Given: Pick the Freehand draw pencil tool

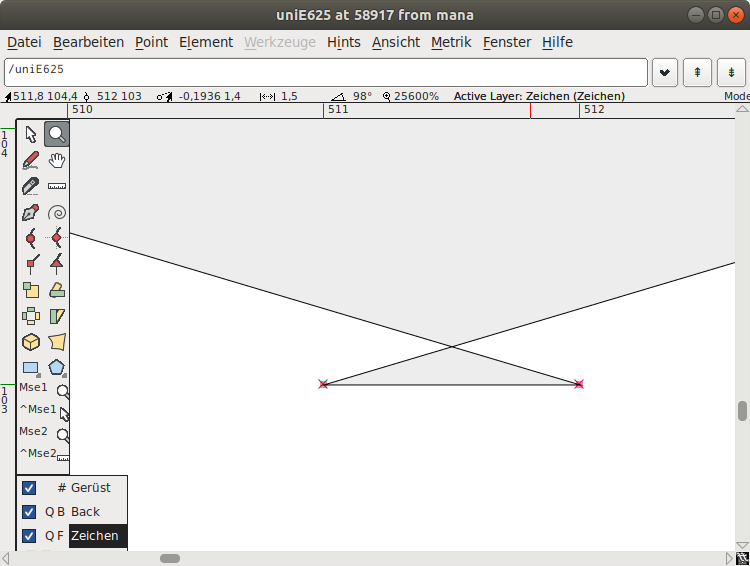Looking at the screenshot, I should (31, 160).
